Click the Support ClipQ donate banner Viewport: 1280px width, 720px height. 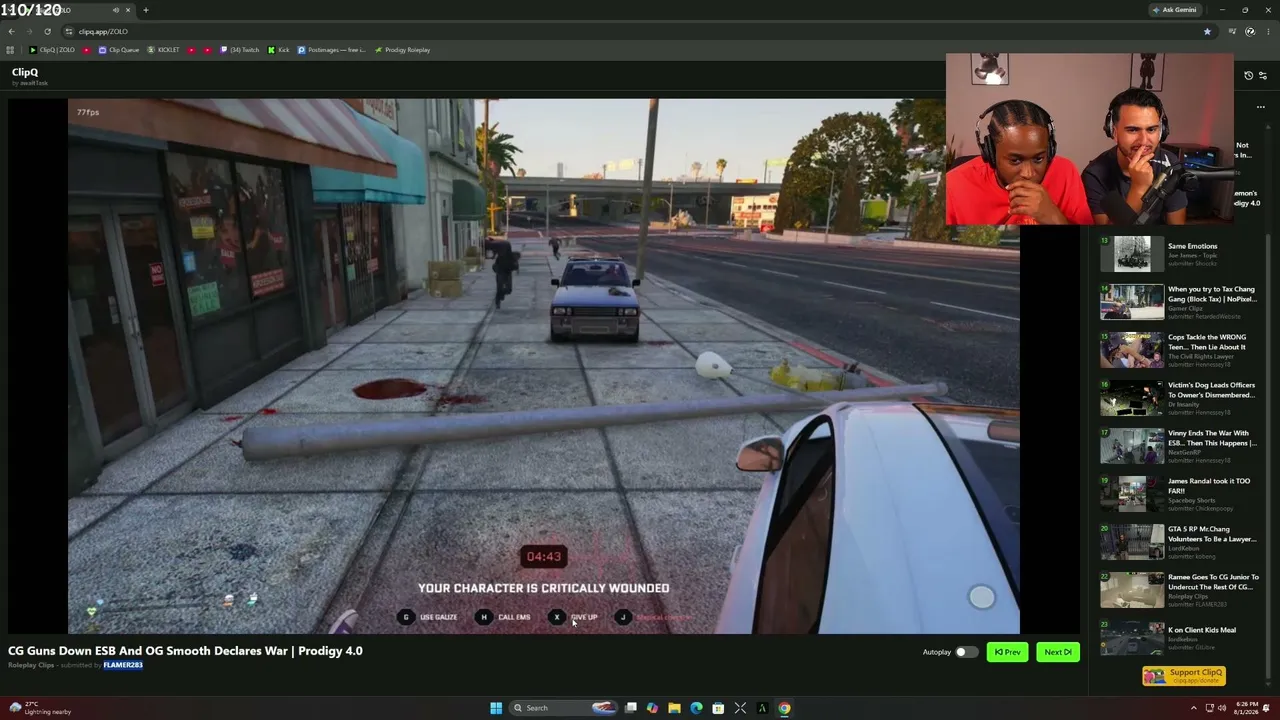1184,676
